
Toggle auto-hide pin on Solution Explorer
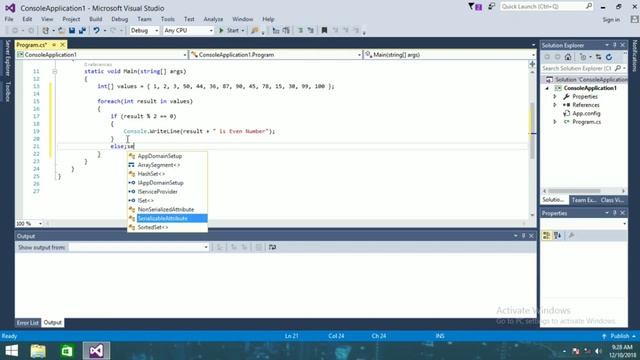(x=615, y=45)
